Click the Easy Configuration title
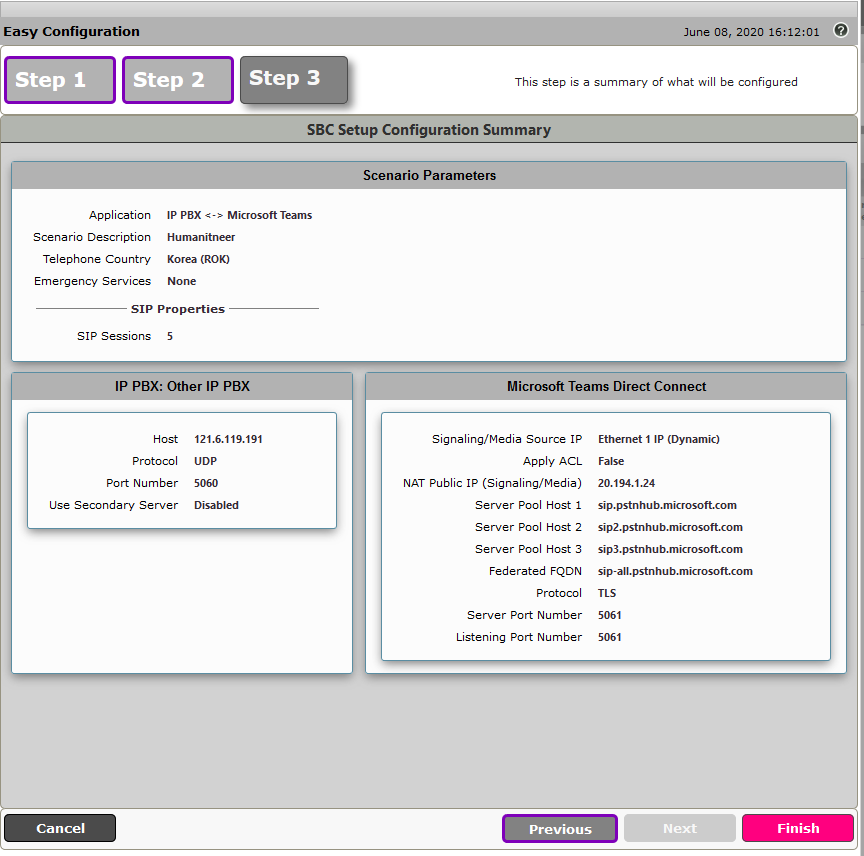864x856 pixels. click(x=71, y=31)
